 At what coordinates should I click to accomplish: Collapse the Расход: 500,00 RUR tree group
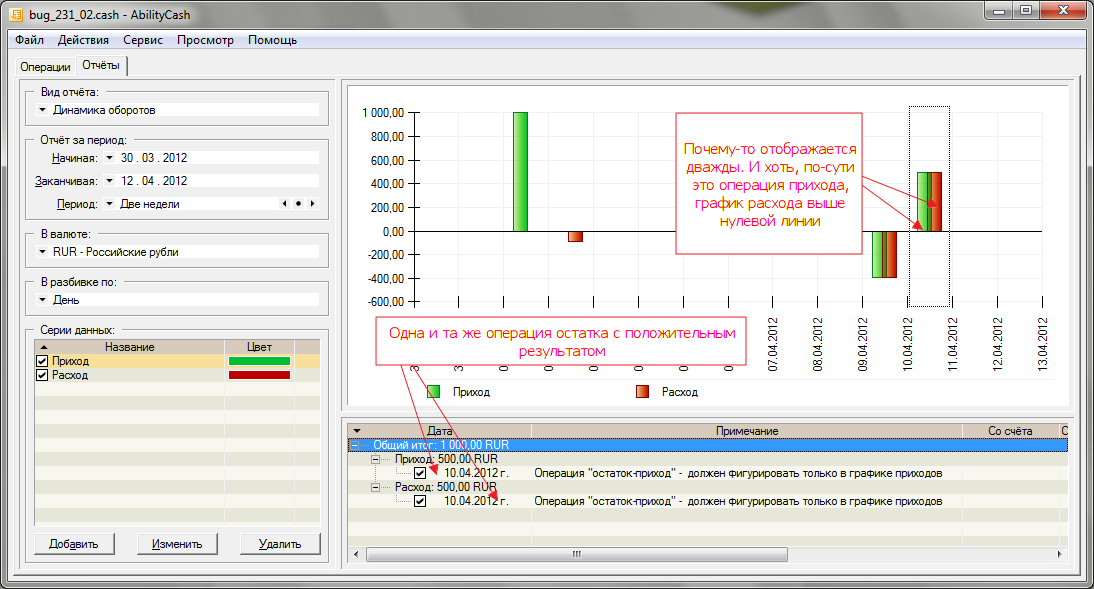[376, 487]
